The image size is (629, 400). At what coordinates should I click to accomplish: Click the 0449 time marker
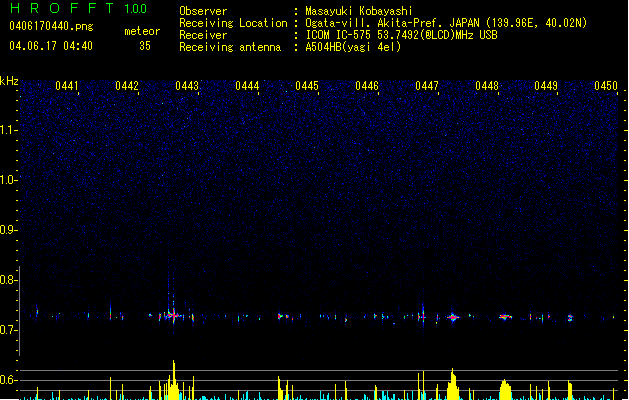[x=546, y=86]
